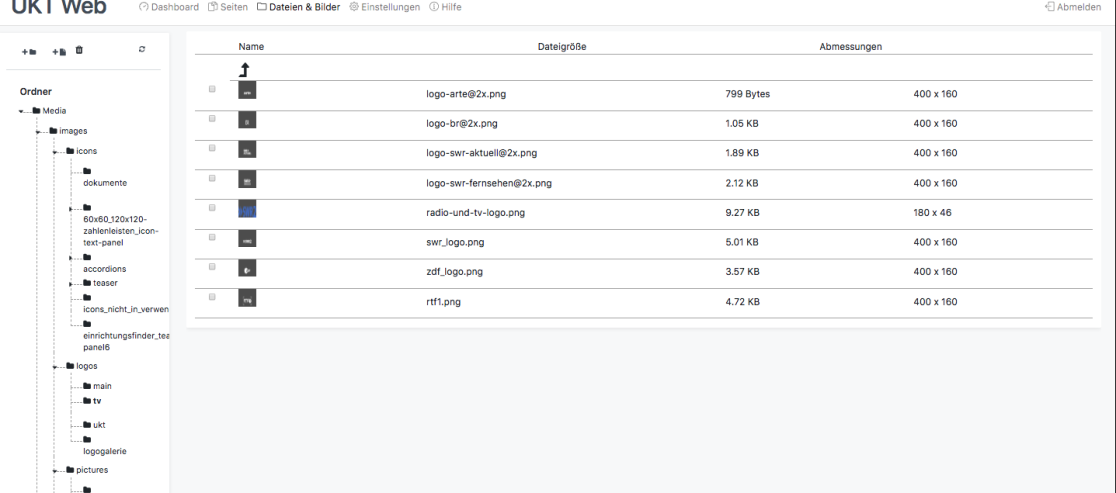Select checkbox for zdf_logo.png

212,267
